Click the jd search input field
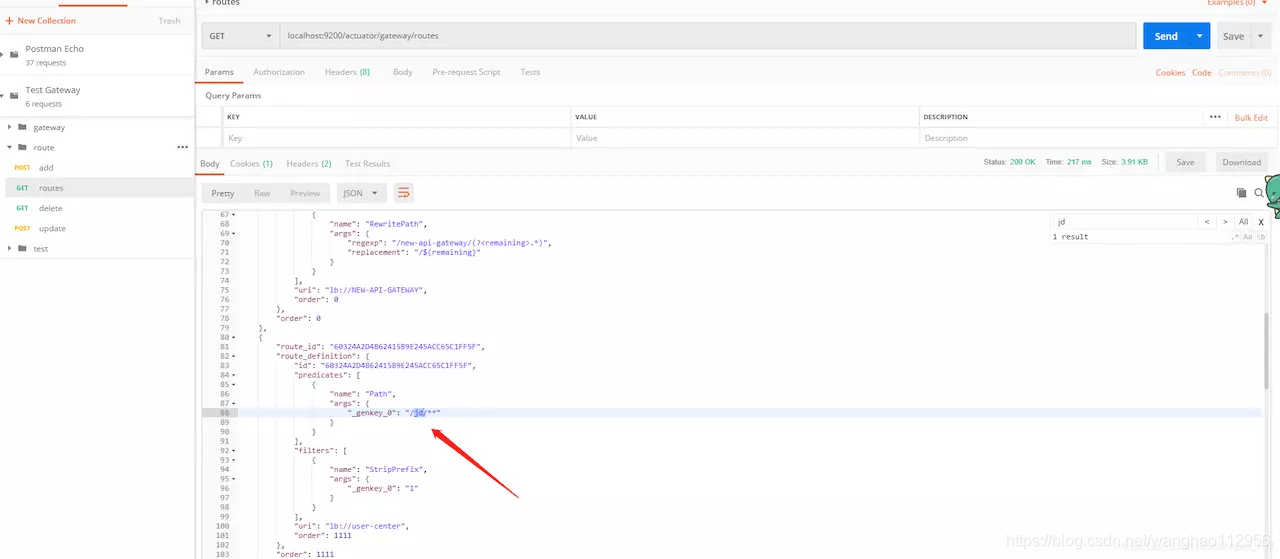This screenshot has height=559, width=1280. click(1124, 222)
